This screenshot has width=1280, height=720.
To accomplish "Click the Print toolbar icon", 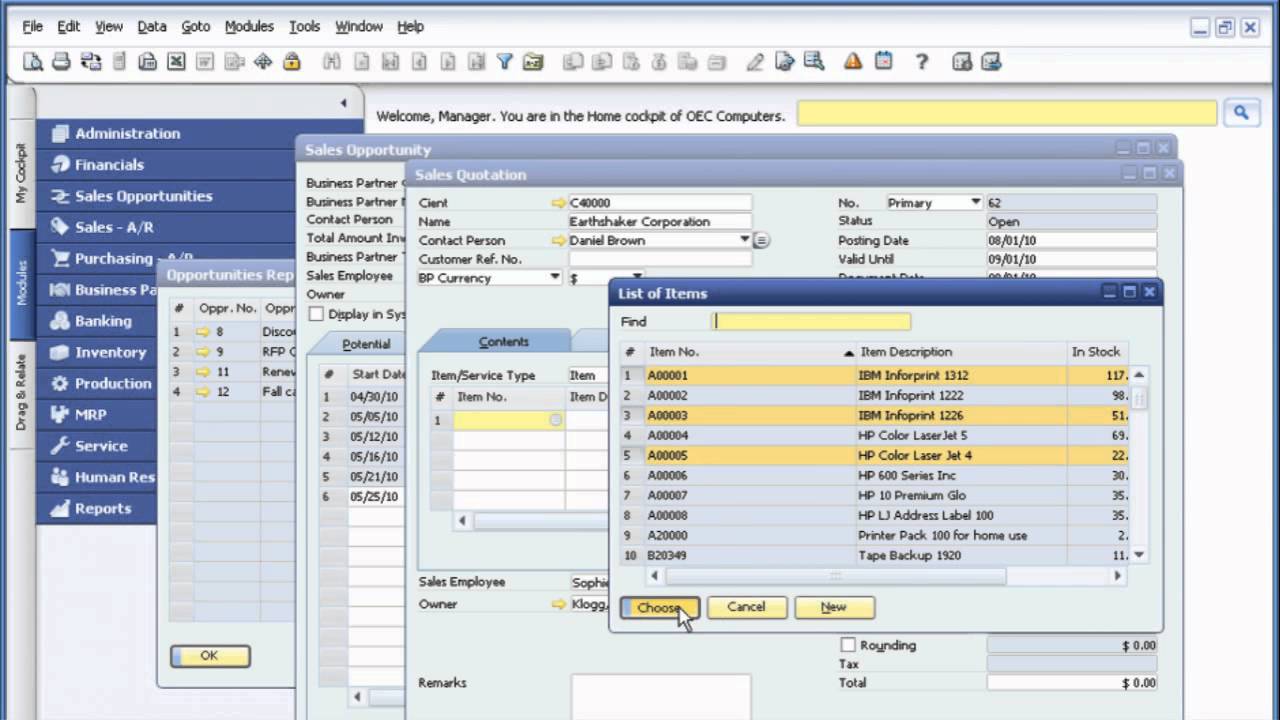I will point(61,62).
